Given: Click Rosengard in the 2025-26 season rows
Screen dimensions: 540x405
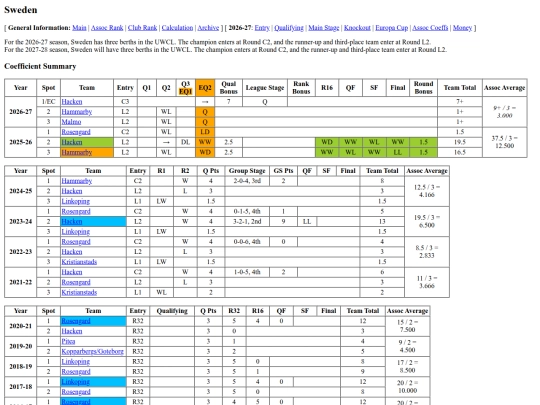Looking at the screenshot, I should tap(76, 132).
